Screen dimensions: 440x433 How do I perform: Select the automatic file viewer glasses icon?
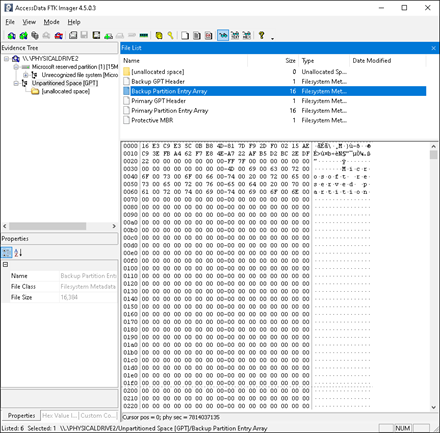[223, 35]
